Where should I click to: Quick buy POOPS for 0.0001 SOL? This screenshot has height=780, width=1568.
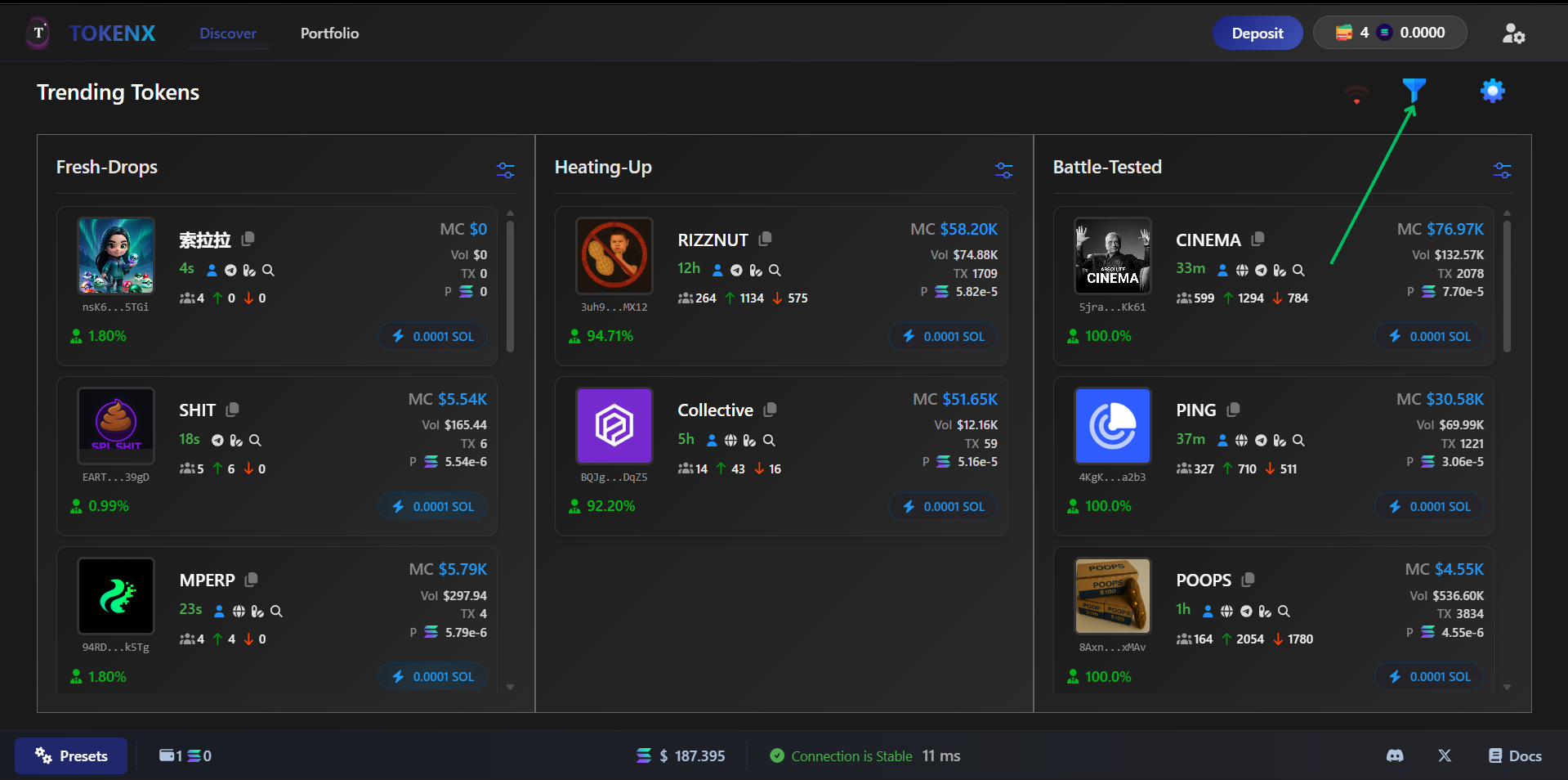coord(1427,676)
